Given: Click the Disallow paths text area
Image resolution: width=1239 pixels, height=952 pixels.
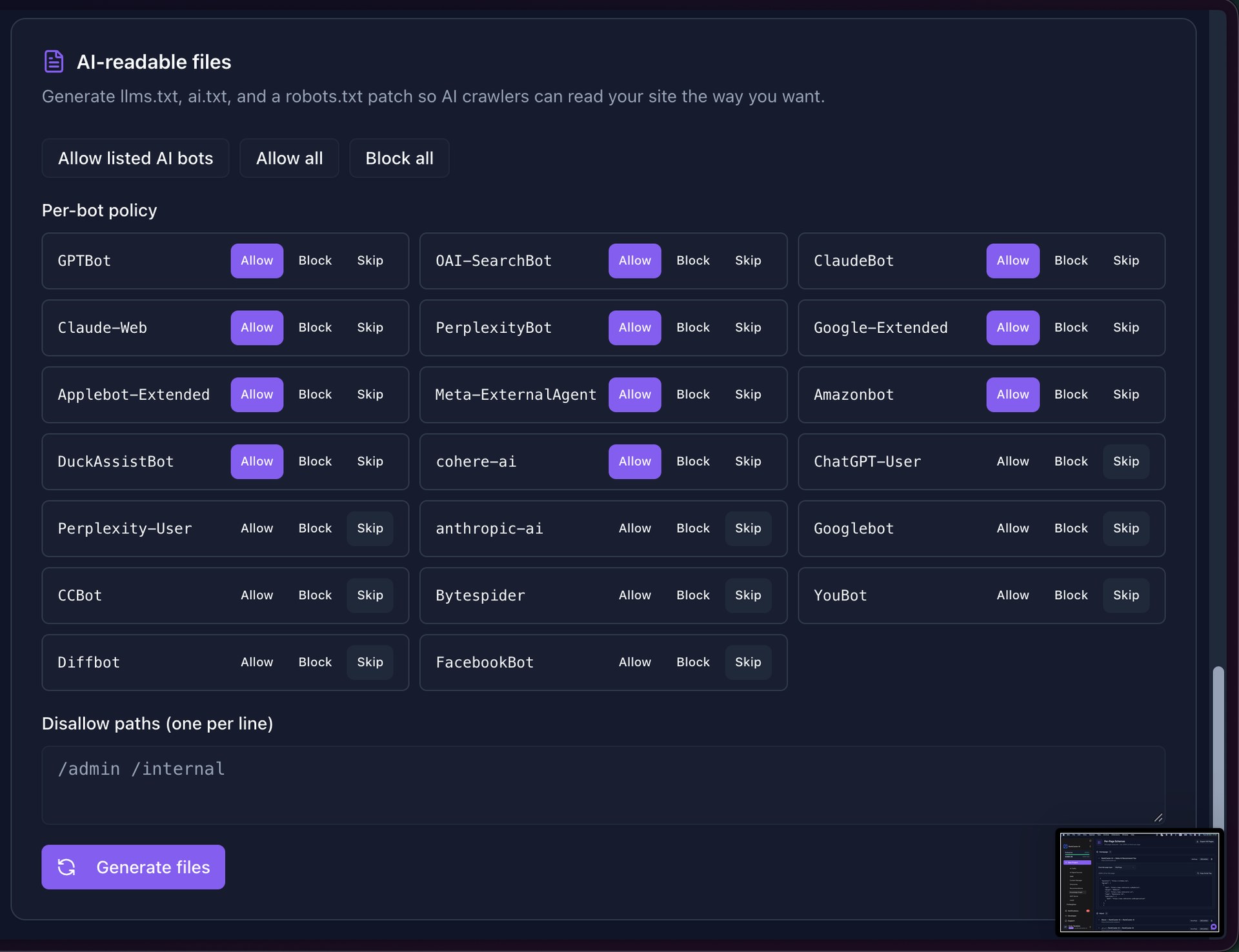Looking at the screenshot, I should pos(603,785).
